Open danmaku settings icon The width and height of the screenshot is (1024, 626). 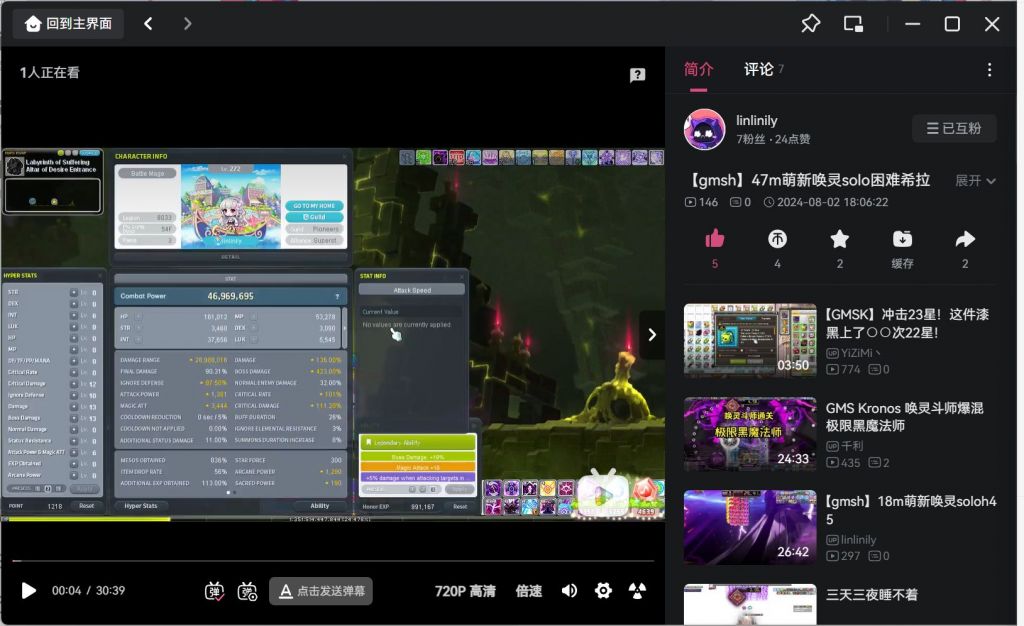(248, 591)
